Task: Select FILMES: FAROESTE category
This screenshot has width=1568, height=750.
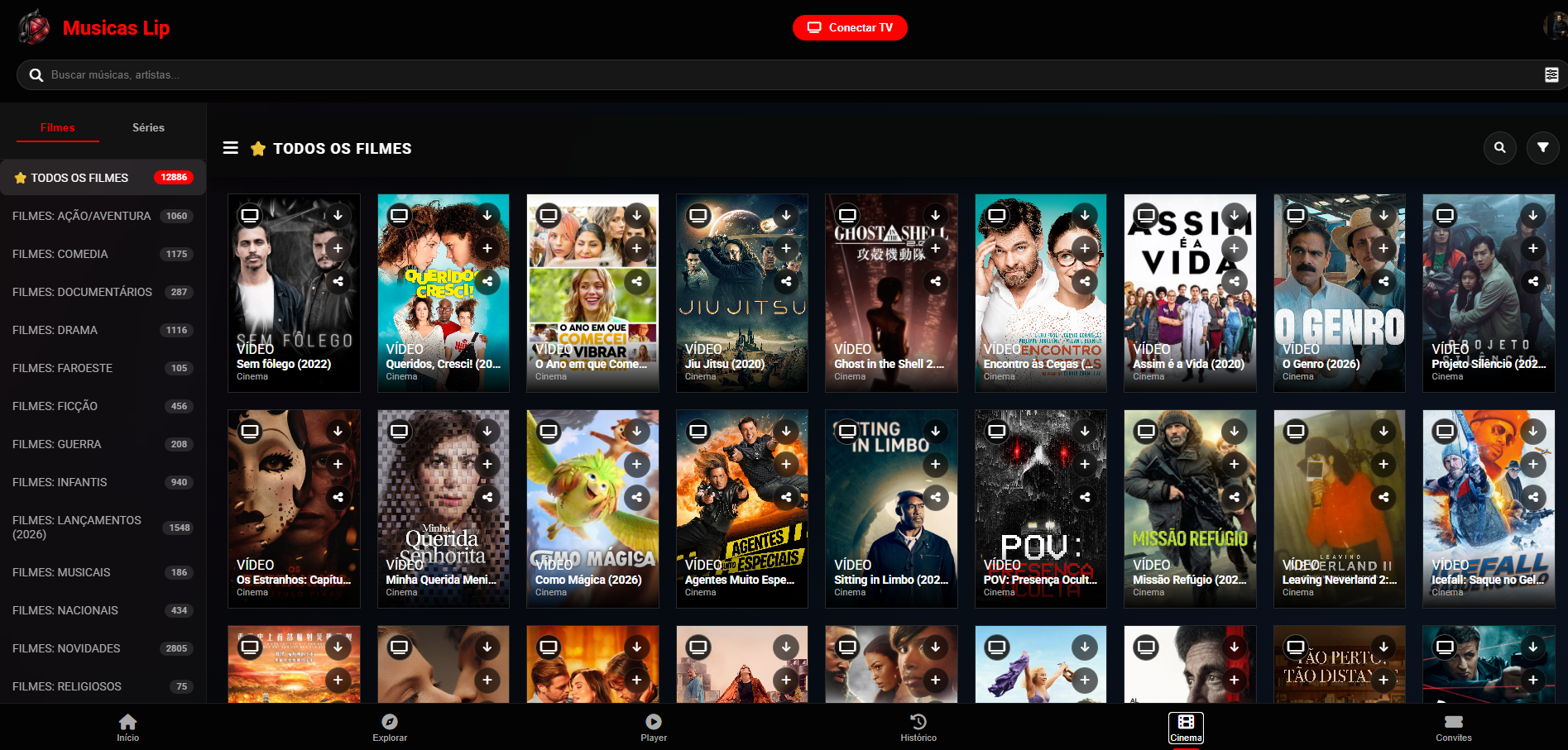Action: 103,368
